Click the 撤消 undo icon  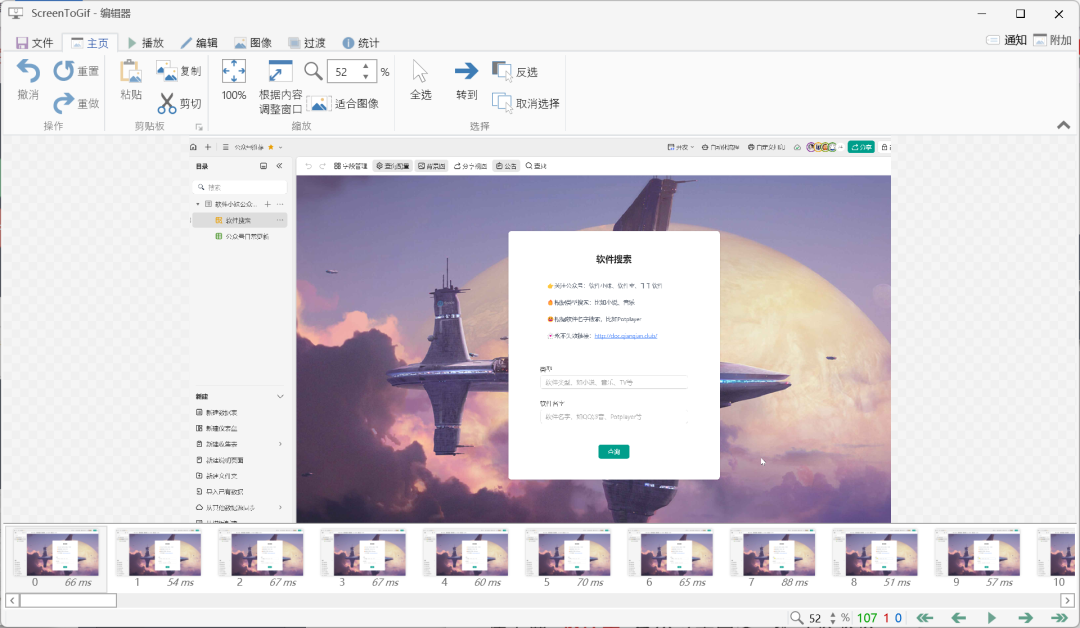(28, 72)
